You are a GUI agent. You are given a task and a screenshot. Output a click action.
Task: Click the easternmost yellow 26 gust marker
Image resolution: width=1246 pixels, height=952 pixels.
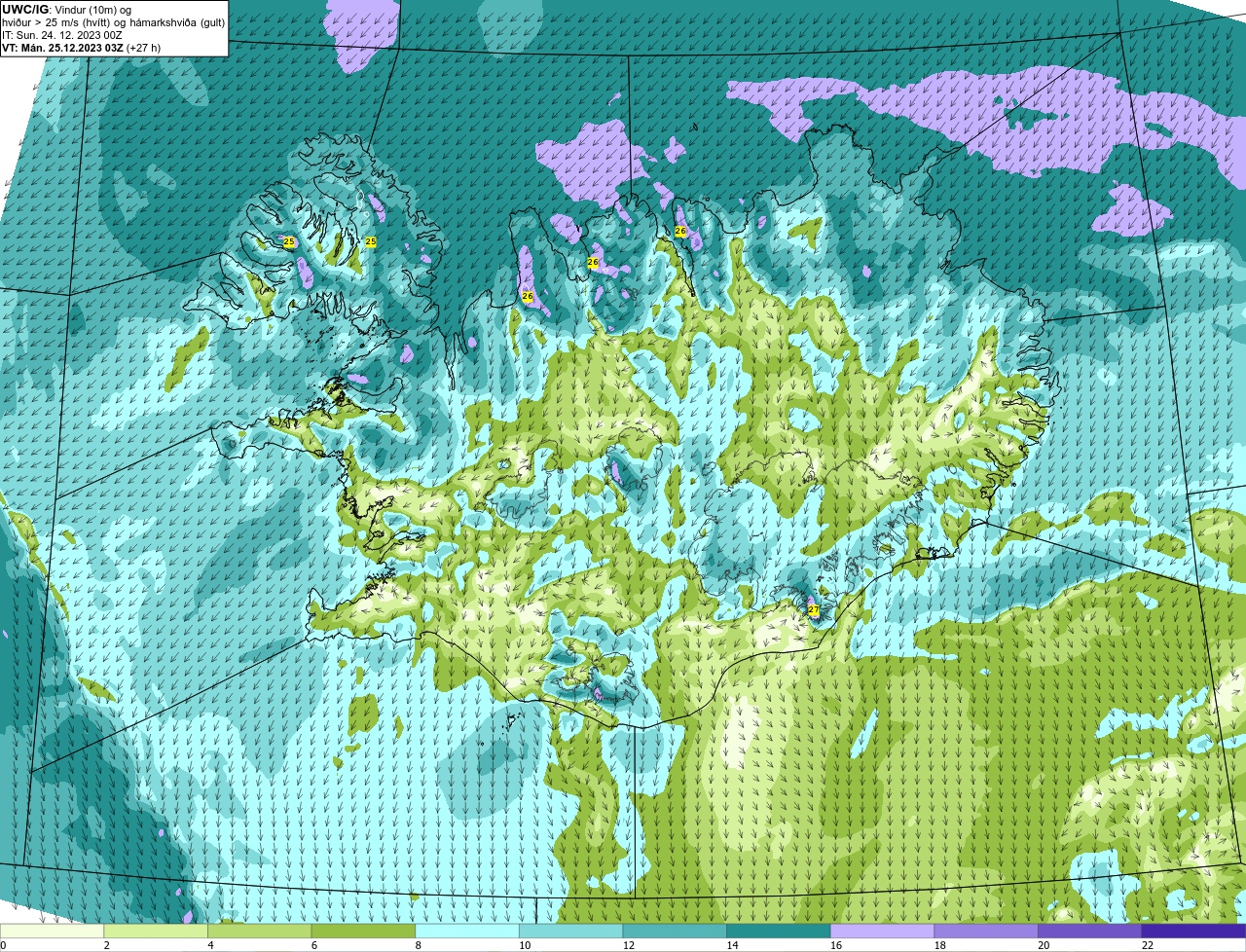click(680, 232)
